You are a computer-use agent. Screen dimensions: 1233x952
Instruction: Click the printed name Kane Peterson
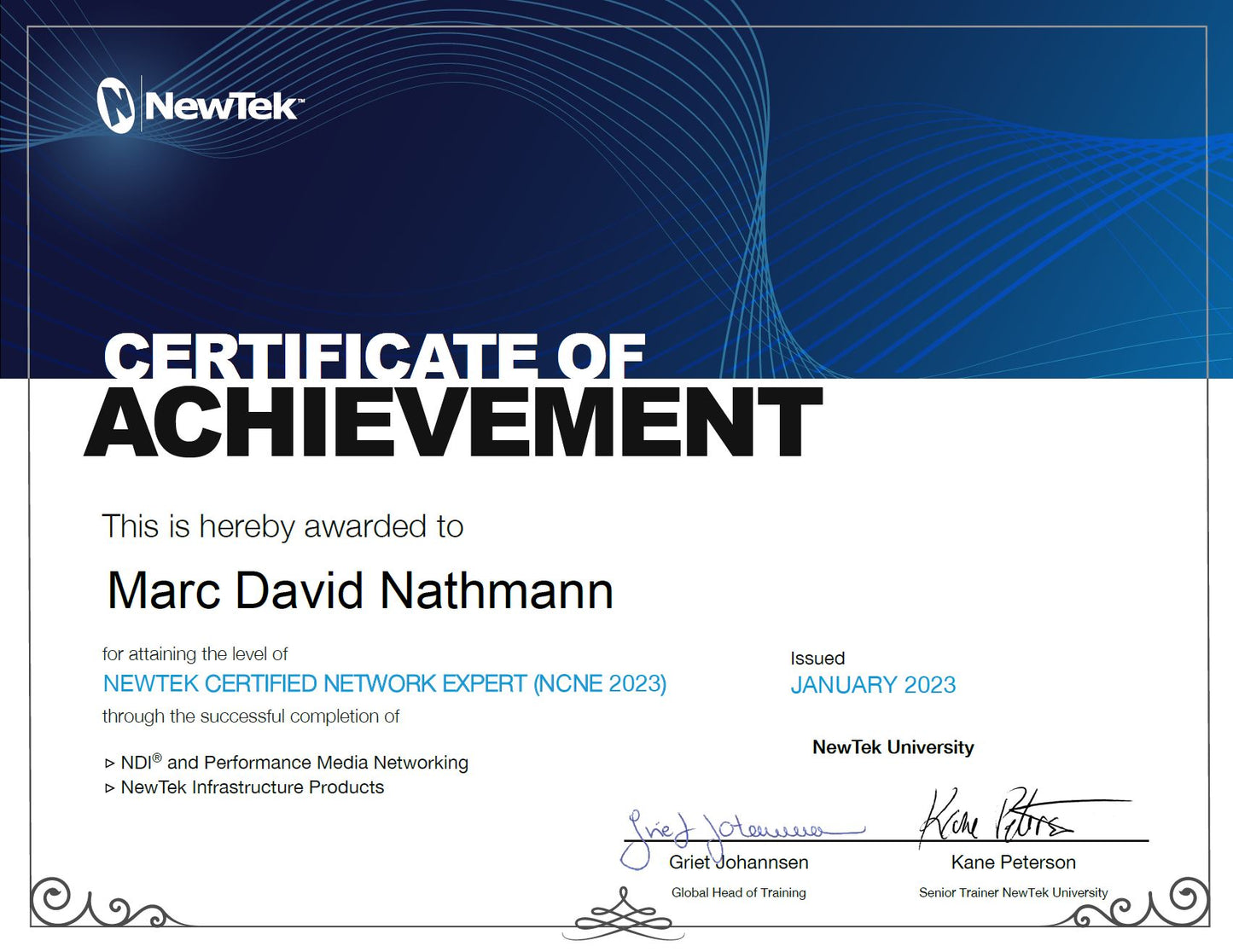1013,862
